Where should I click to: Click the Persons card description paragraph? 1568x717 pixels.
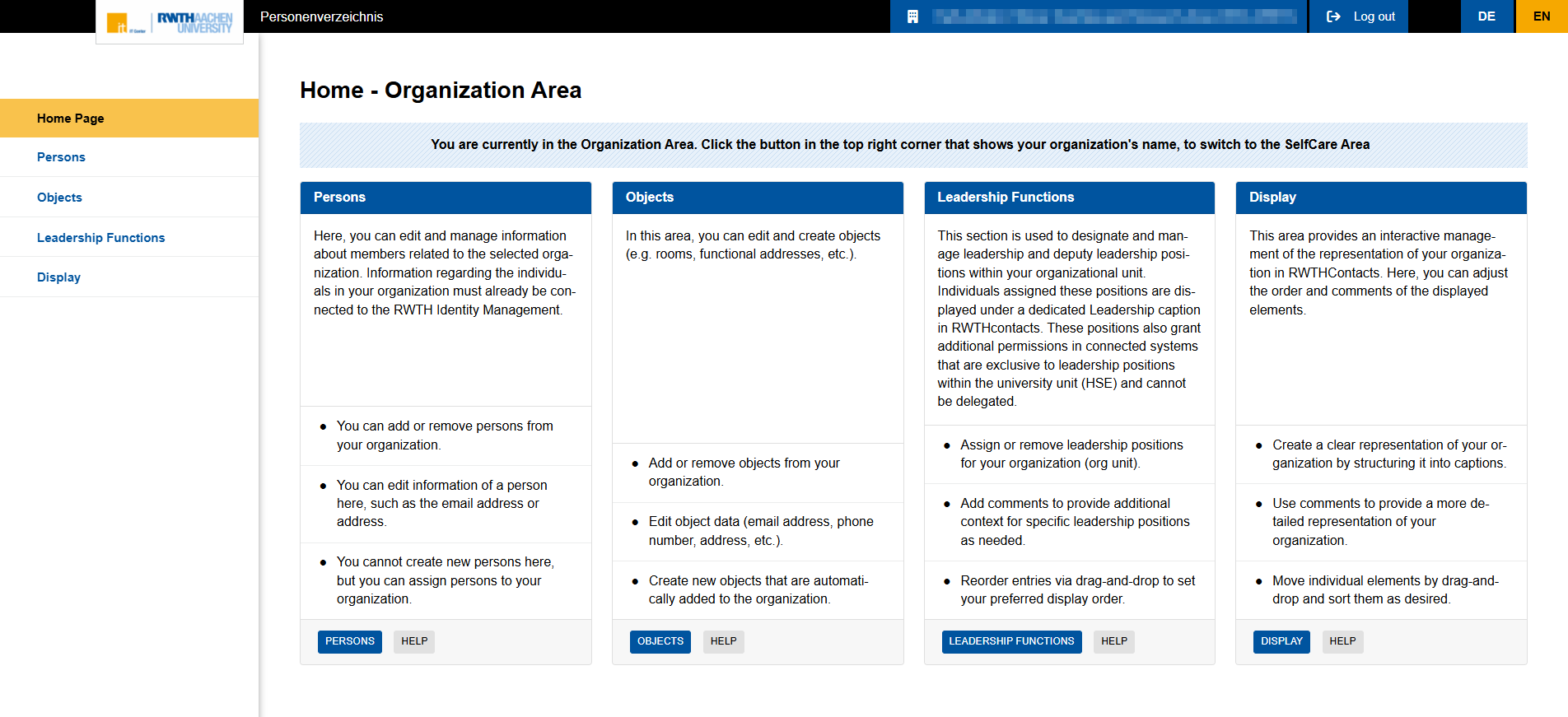click(x=445, y=272)
